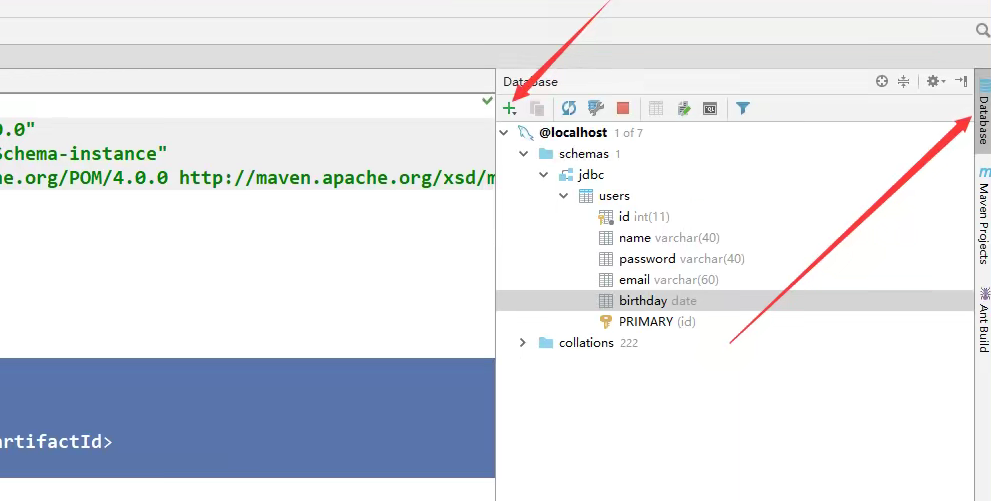Select the email varchar(60) column
Screen dimensions: 991x501
click(x=668, y=279)
